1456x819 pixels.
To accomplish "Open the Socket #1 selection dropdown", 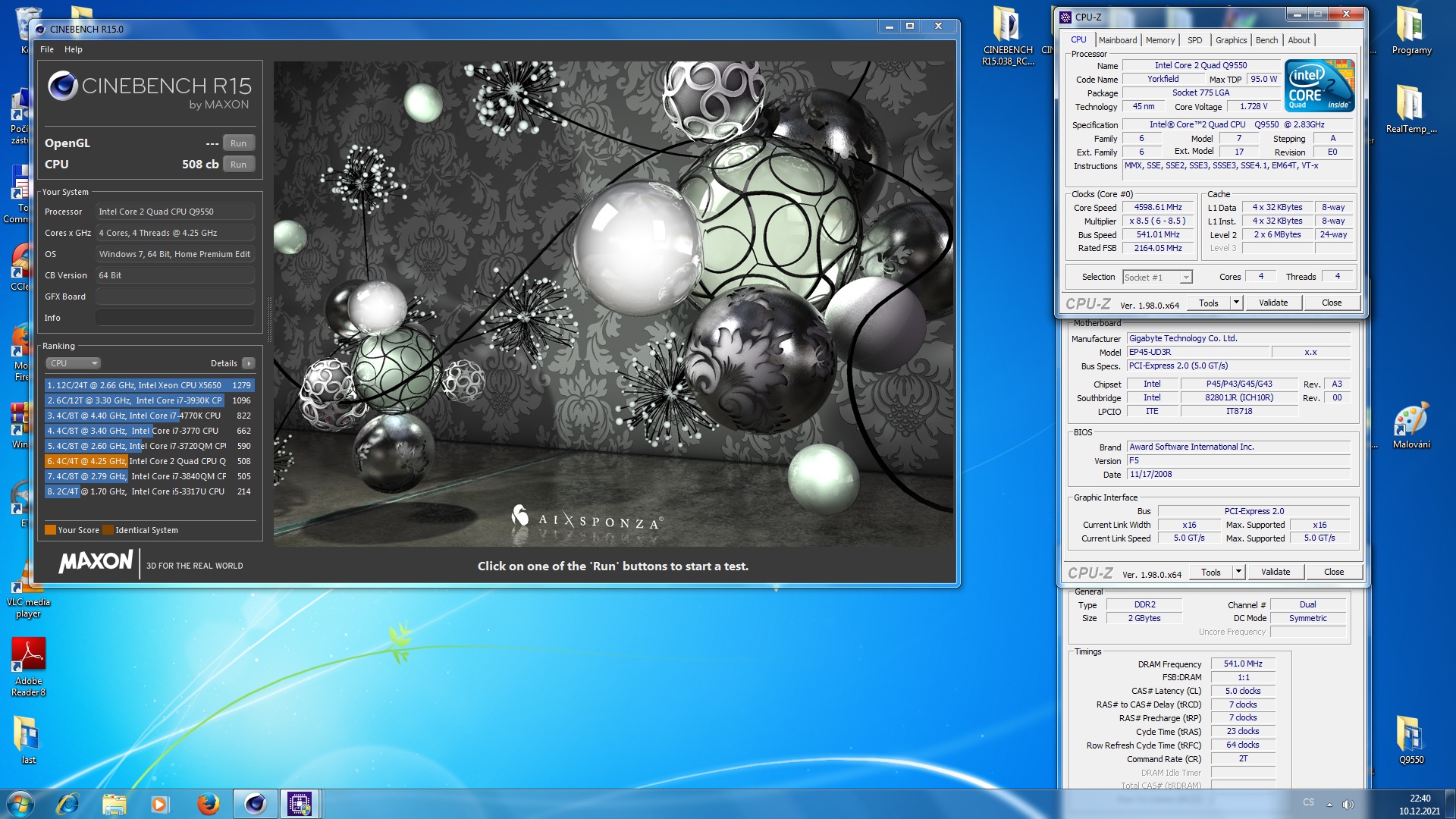I will tap(1157, 277).
